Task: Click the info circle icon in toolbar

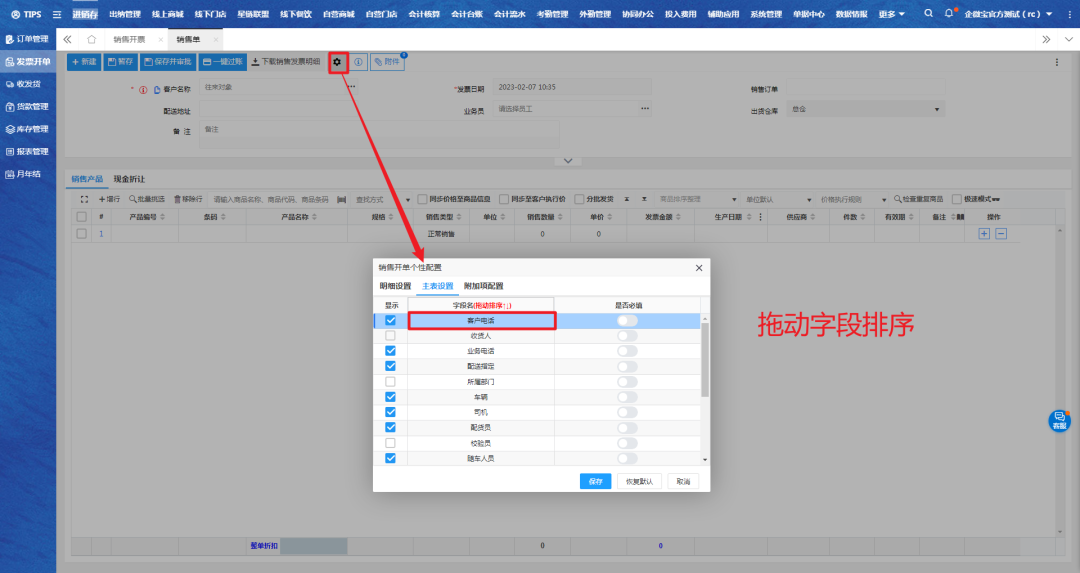Action: point(358,62)
